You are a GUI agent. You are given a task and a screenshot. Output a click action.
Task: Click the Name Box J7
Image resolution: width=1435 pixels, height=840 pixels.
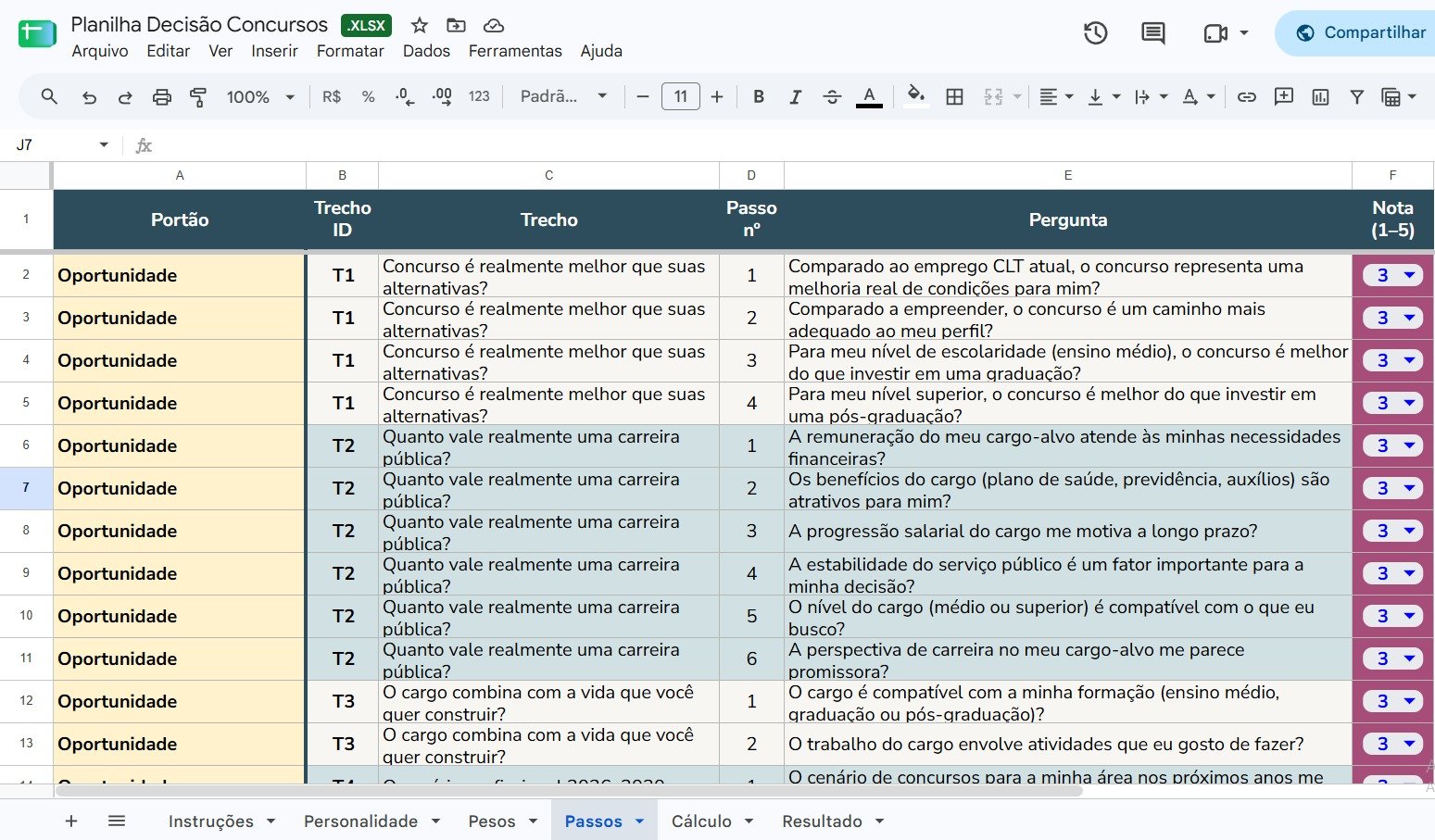61,144
